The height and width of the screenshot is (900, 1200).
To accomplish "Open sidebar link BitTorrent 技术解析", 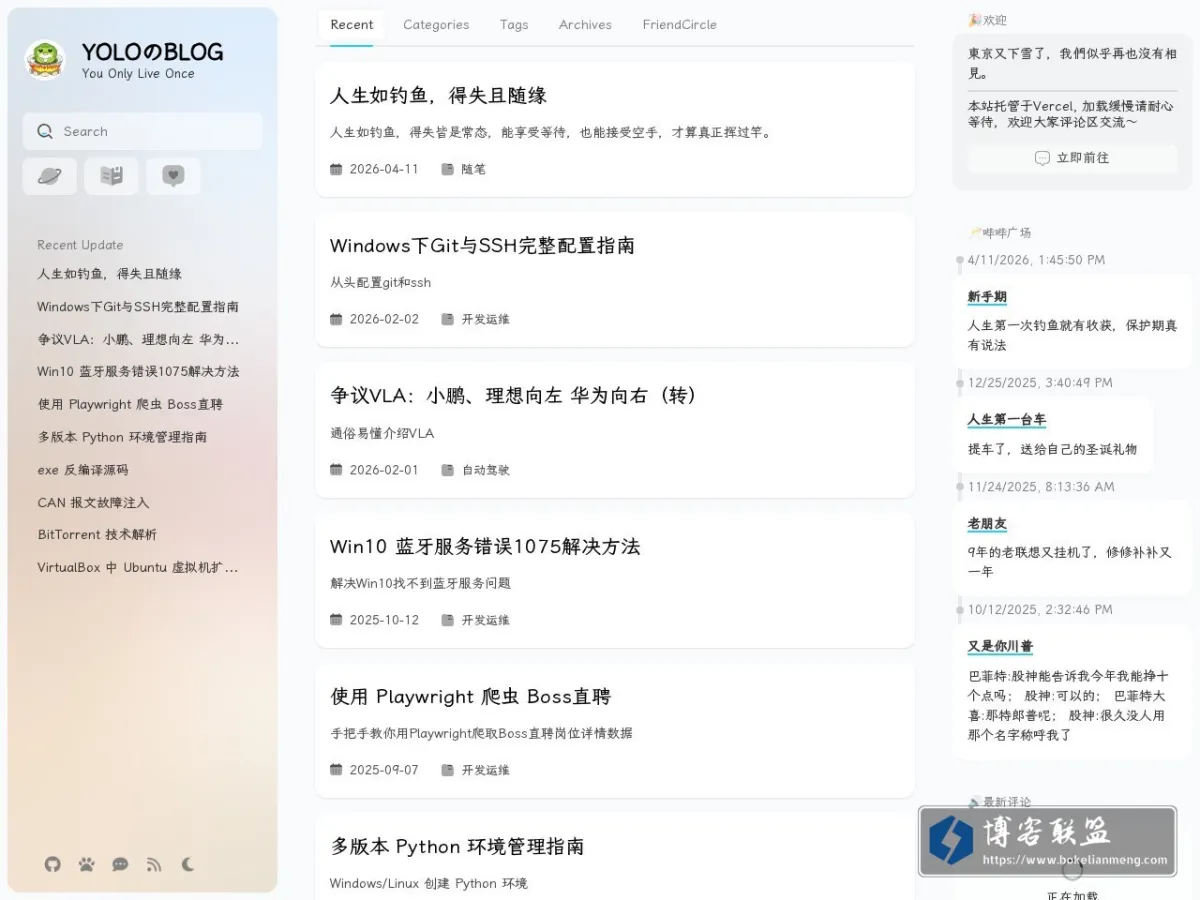I will (97, 535).
